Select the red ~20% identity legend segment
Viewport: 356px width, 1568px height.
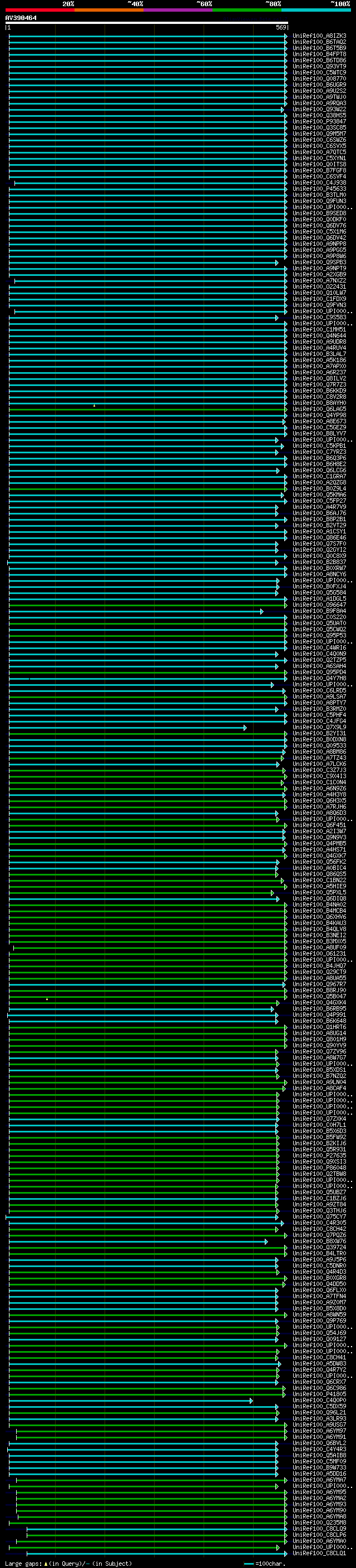(40, 10)
